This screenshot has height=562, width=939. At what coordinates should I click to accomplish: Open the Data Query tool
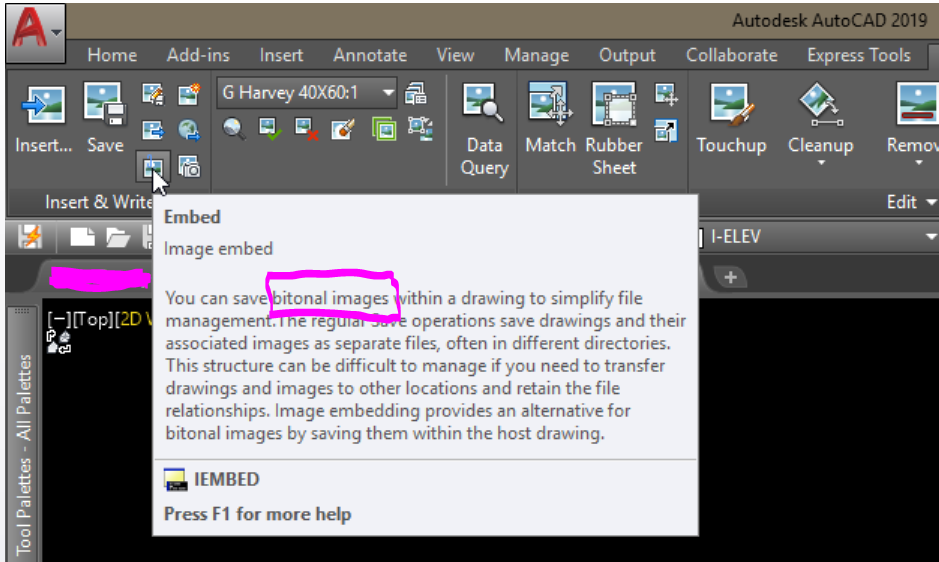[x=484, y=130]
